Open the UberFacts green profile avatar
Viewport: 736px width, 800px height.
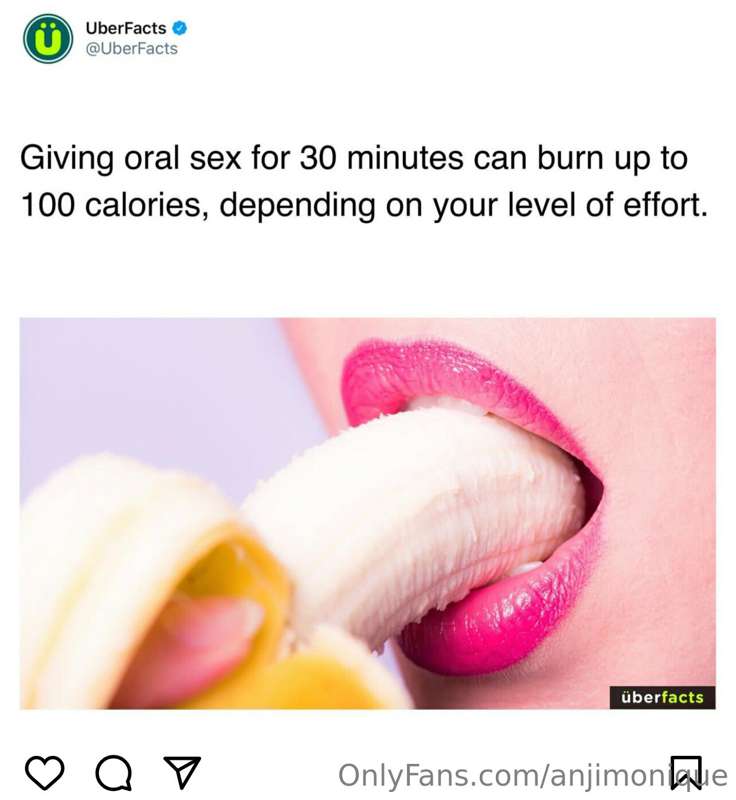point(48,39)
